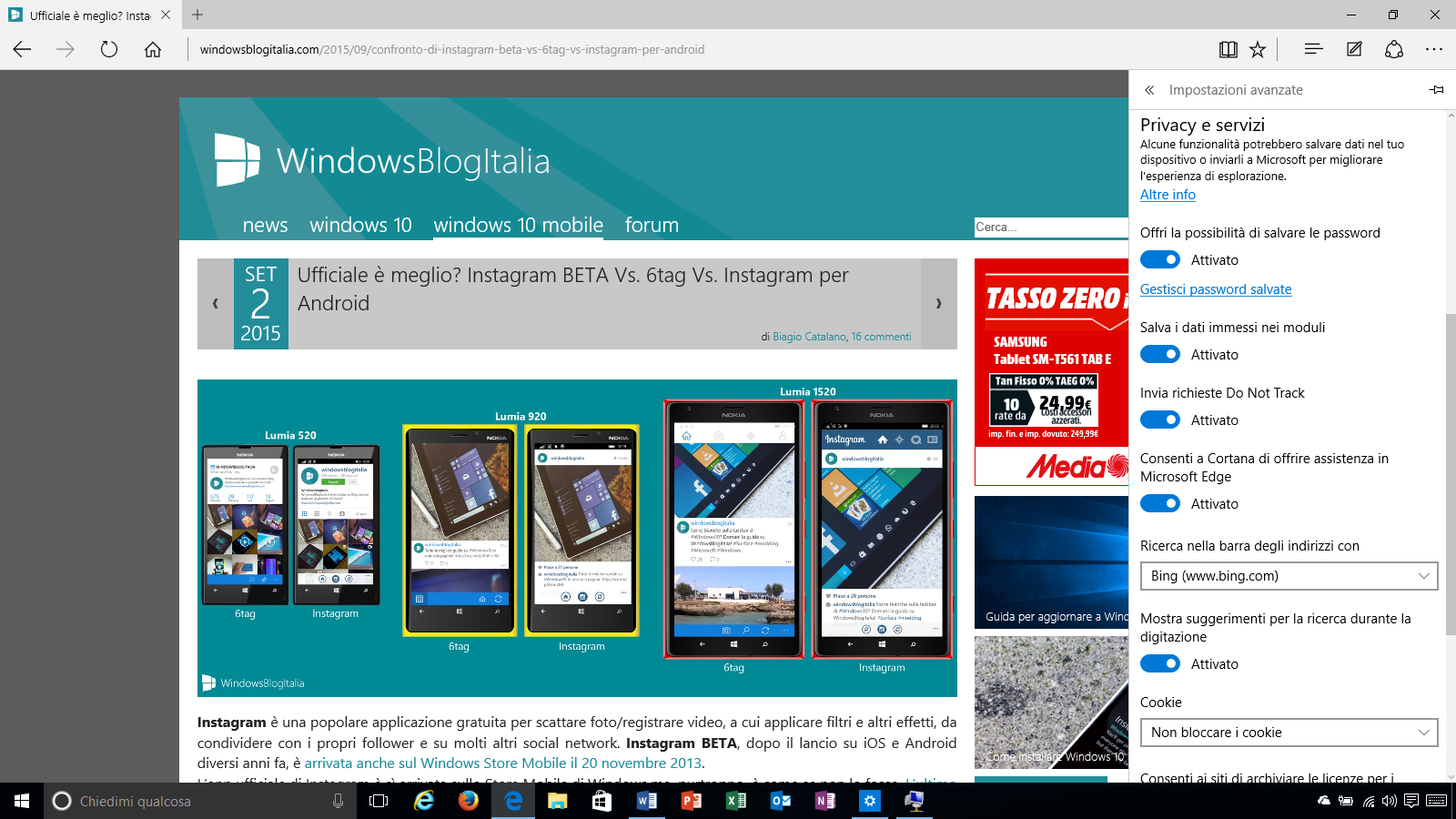Go to the Home page
Screen dimensions: 1456x819
click(153, 49)
